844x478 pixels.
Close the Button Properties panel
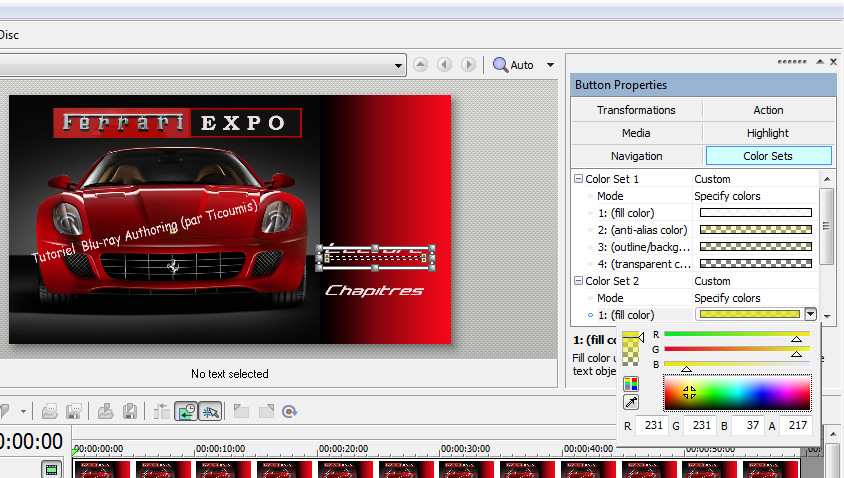[x=833, y=62]
